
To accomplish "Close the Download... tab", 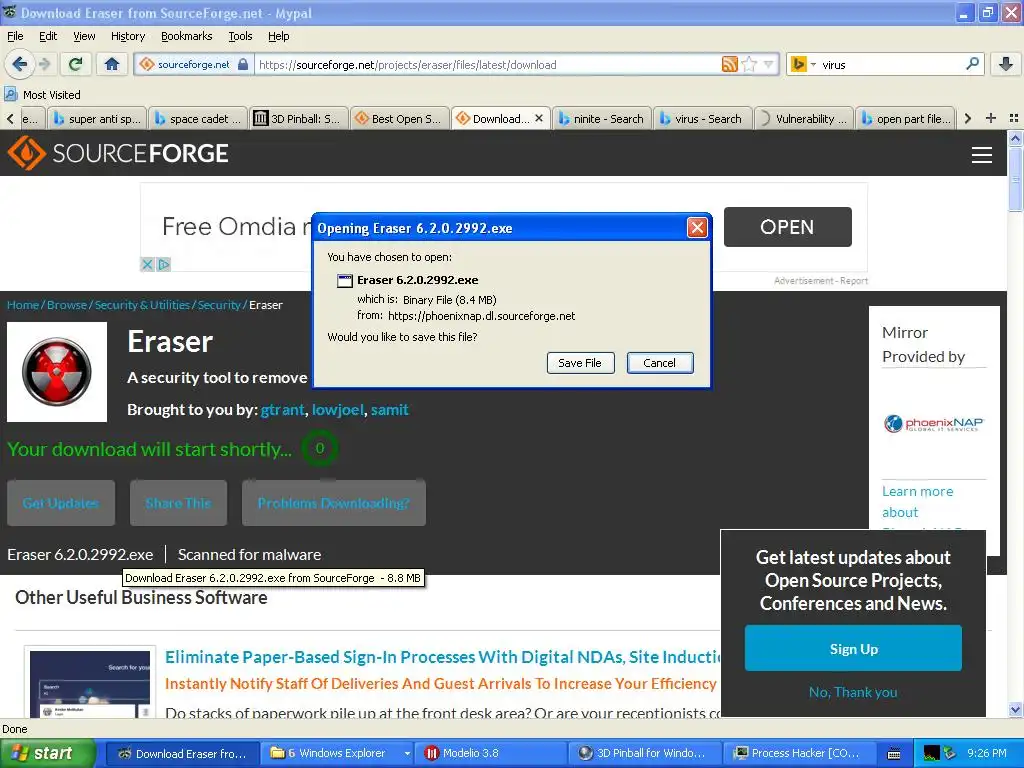I will tap(539, 118).
